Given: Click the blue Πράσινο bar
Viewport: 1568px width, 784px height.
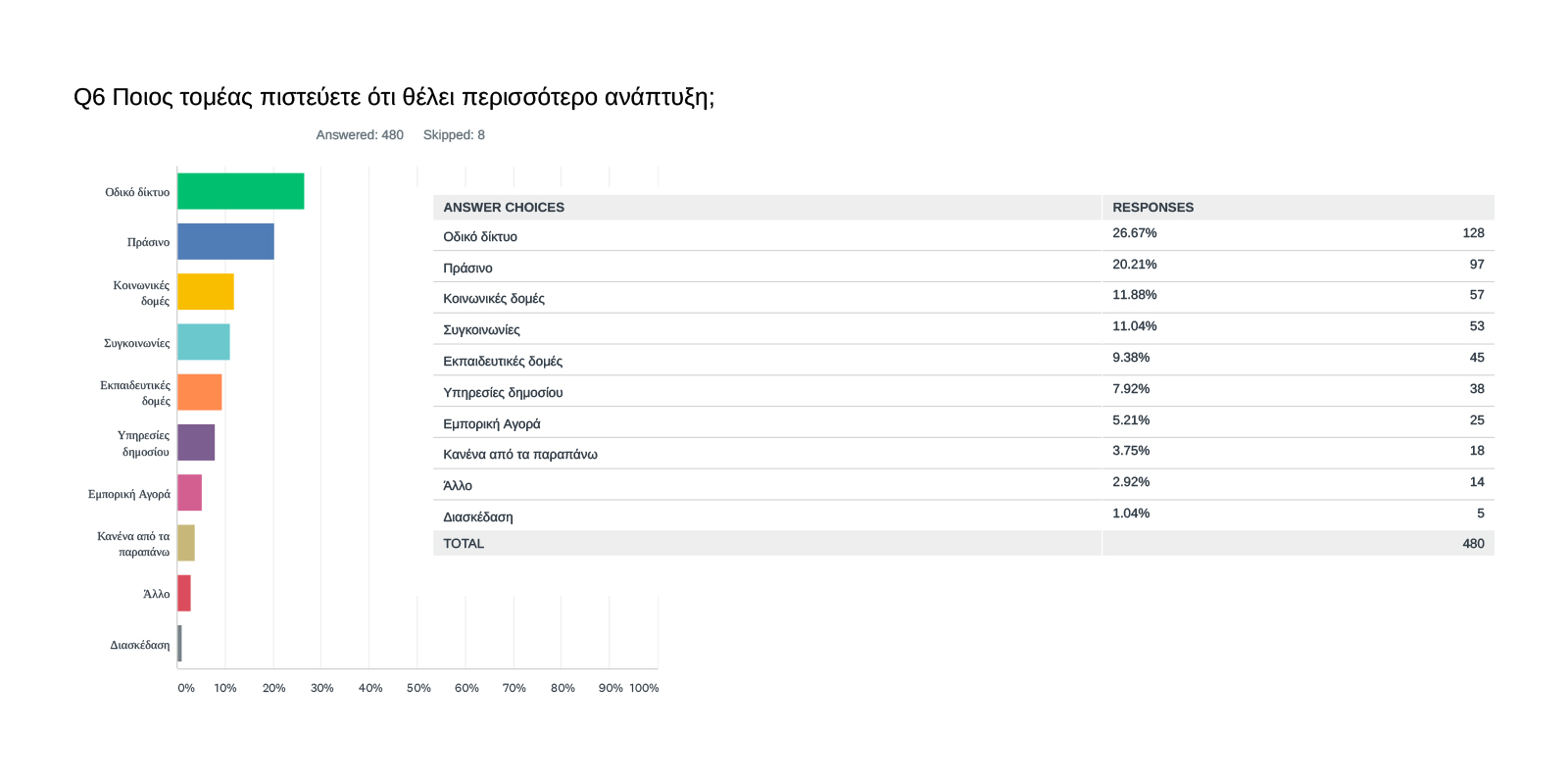Looking at the screenshot, I should pos(225,241).
